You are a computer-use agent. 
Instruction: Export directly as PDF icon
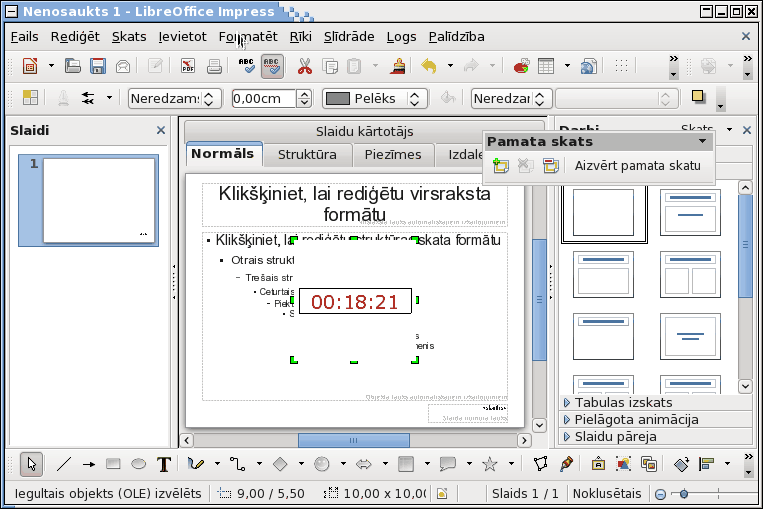pos(188,66)
